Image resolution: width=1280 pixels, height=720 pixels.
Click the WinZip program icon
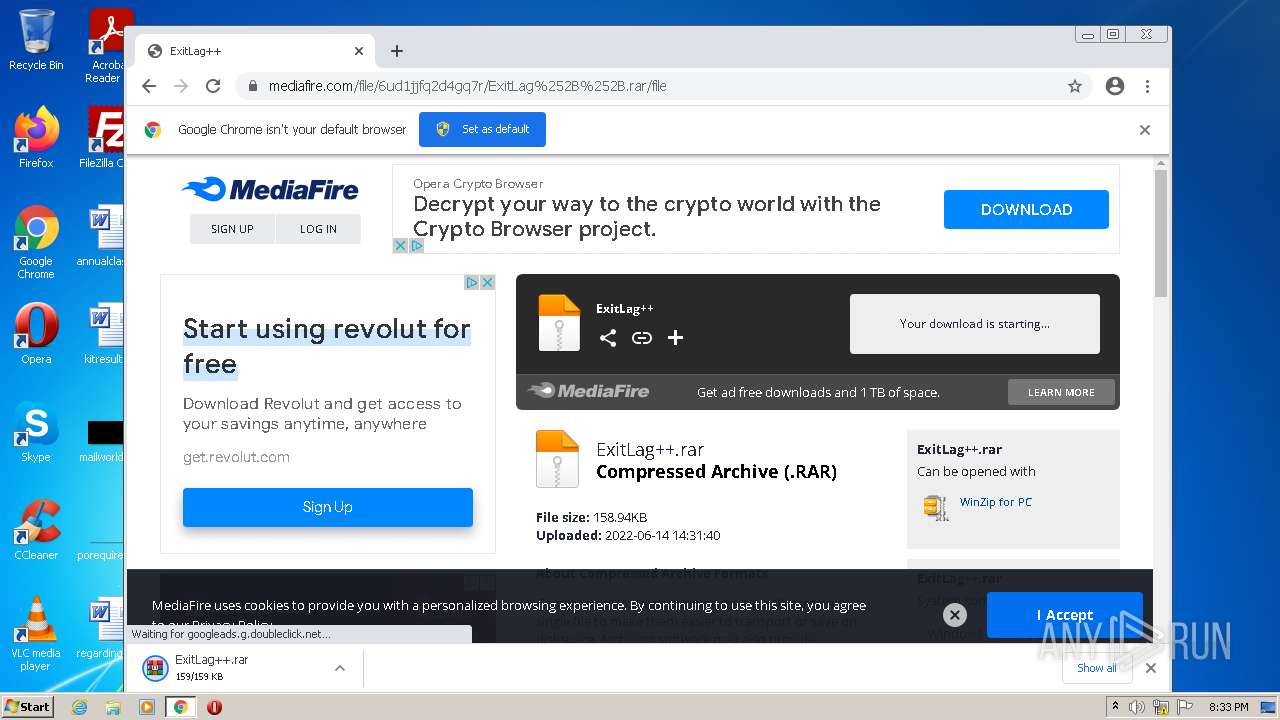pyautogui.click(x=936, y=507)
